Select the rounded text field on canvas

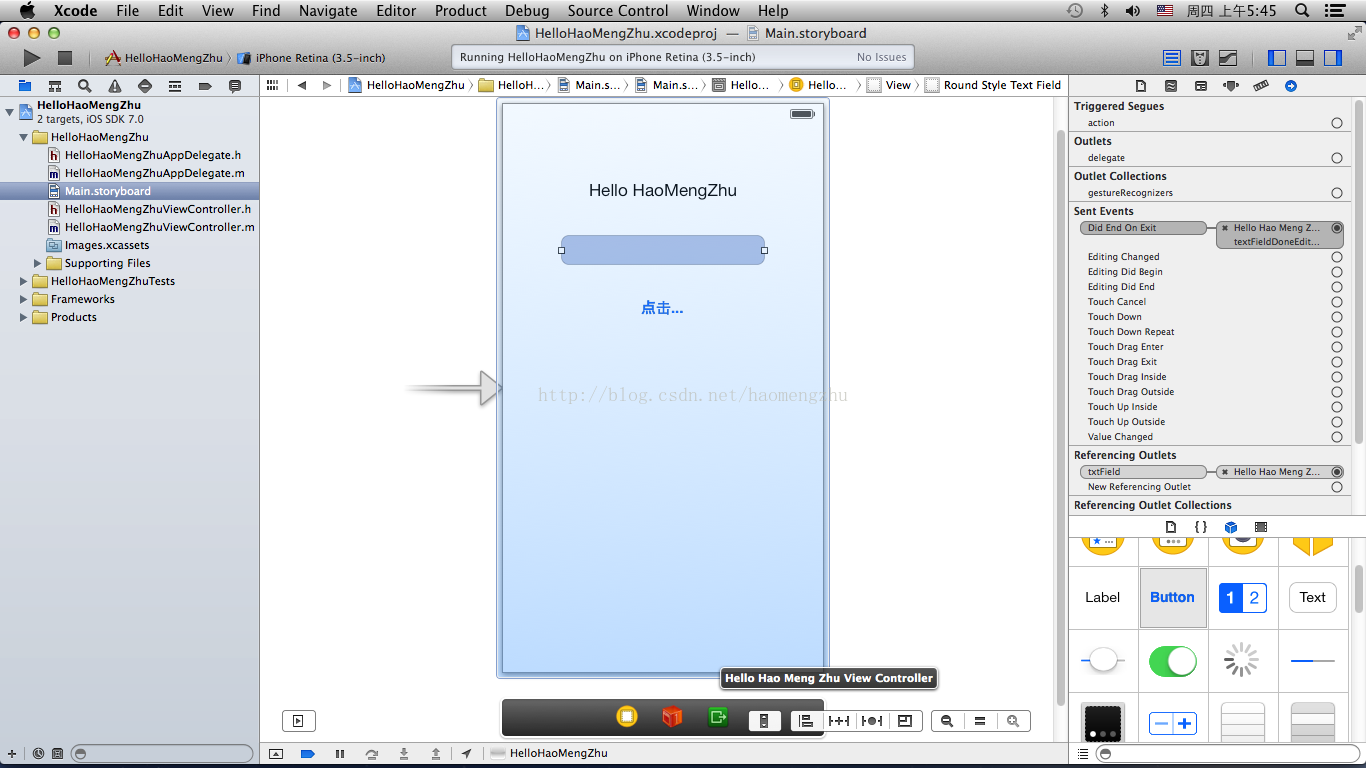click(663, 250)
